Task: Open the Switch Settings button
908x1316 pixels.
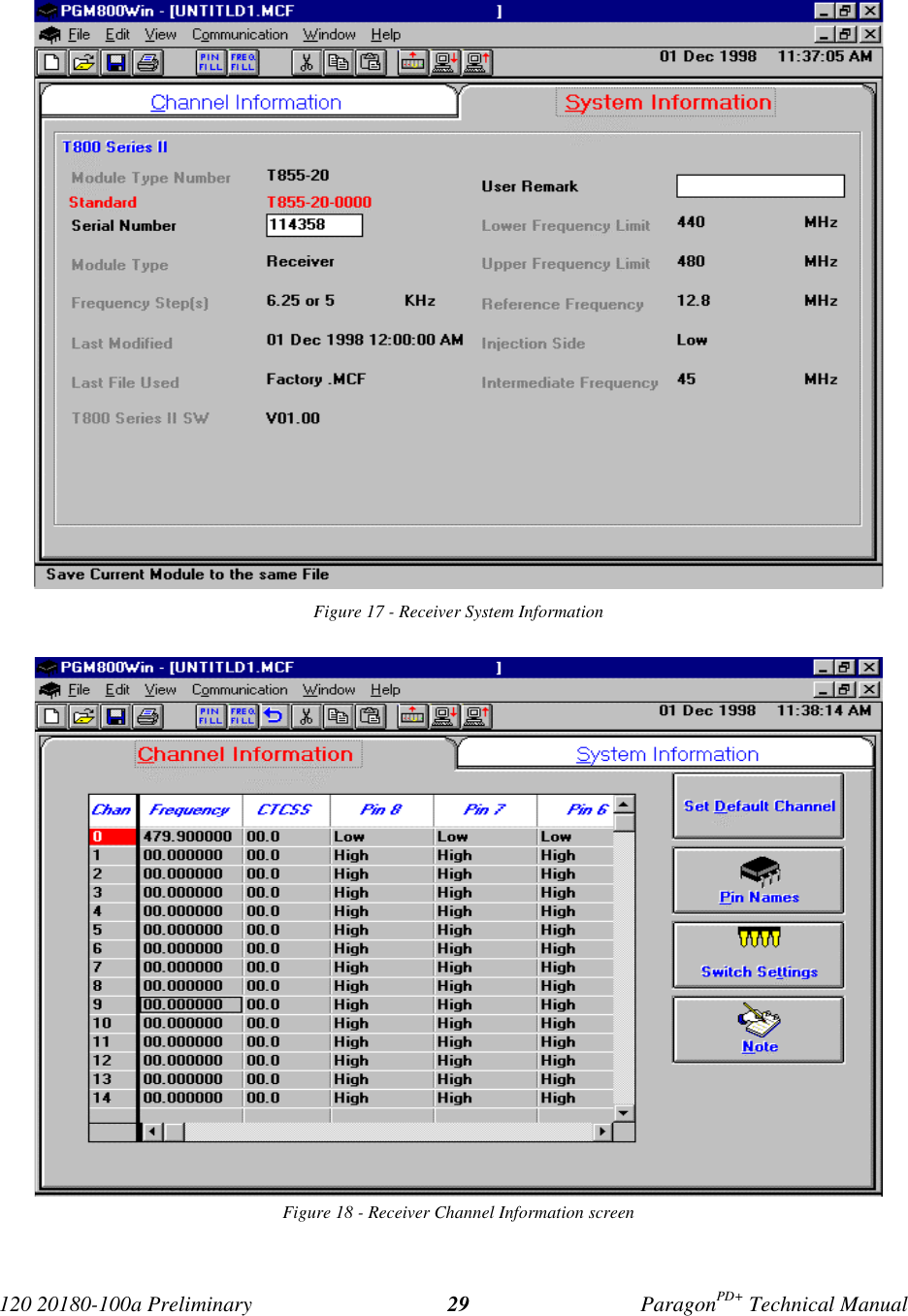Action: coord(760,955)
